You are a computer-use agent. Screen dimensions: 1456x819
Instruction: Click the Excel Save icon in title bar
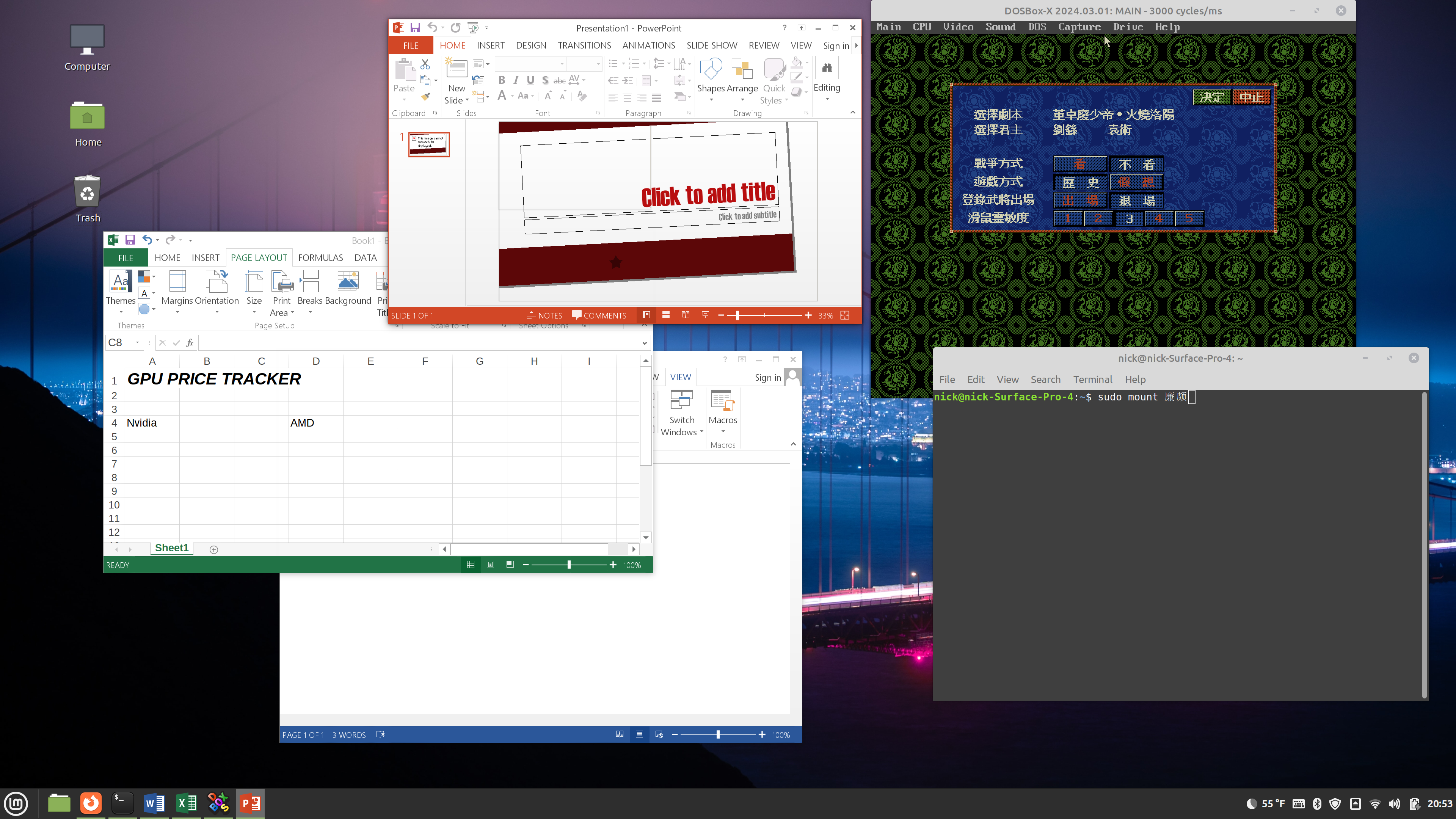(130, 240)
